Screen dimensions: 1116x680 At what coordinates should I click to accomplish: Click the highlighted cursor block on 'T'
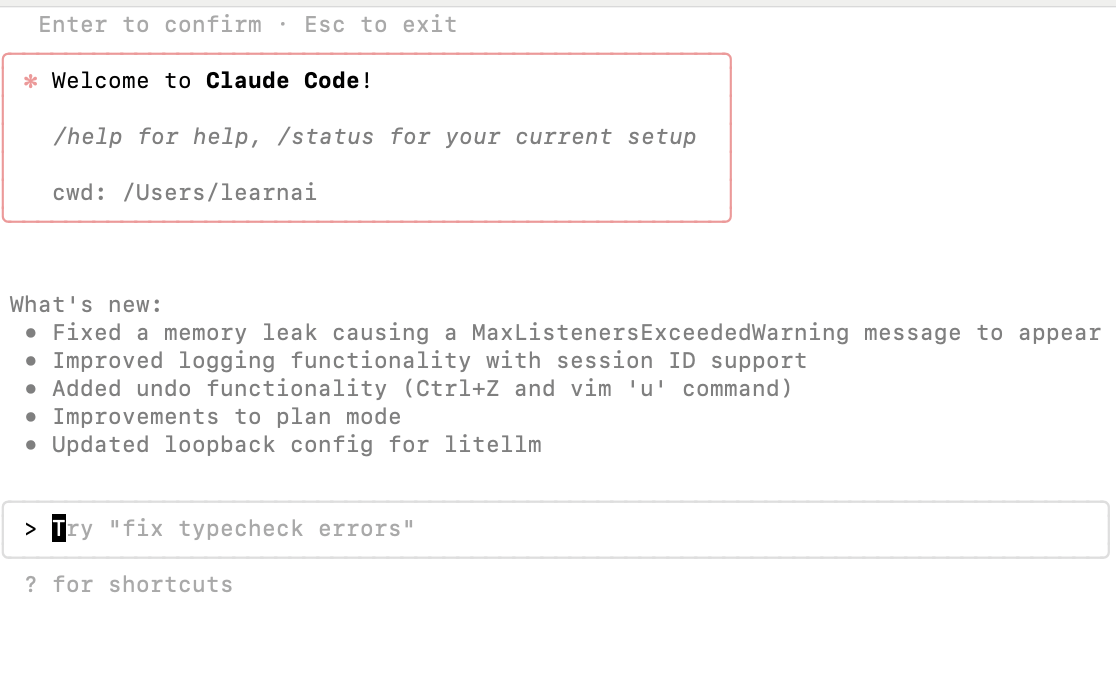click(x=59, y=528)
